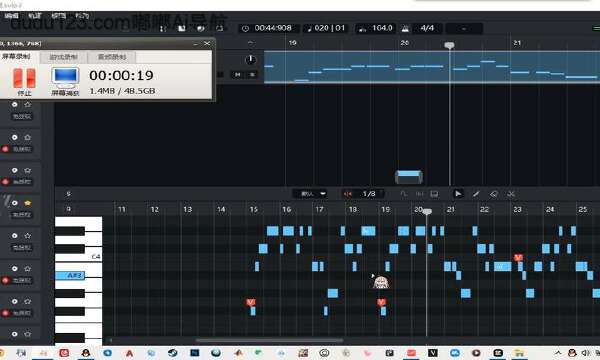
Task: Toggle the red snap icon beside 1/8
Action: point(347,194)
